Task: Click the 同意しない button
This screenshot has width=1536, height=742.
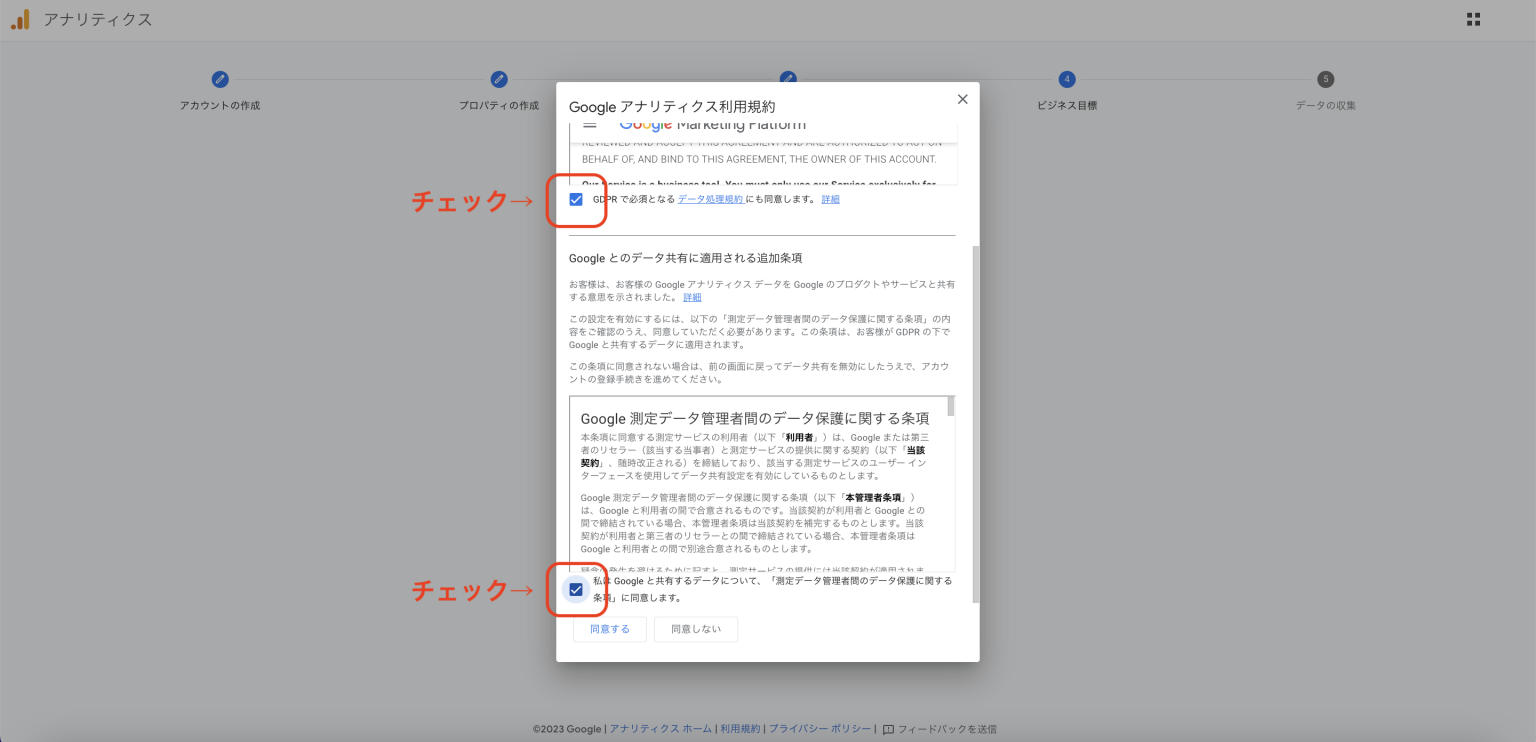Action: tap(695, 629)
